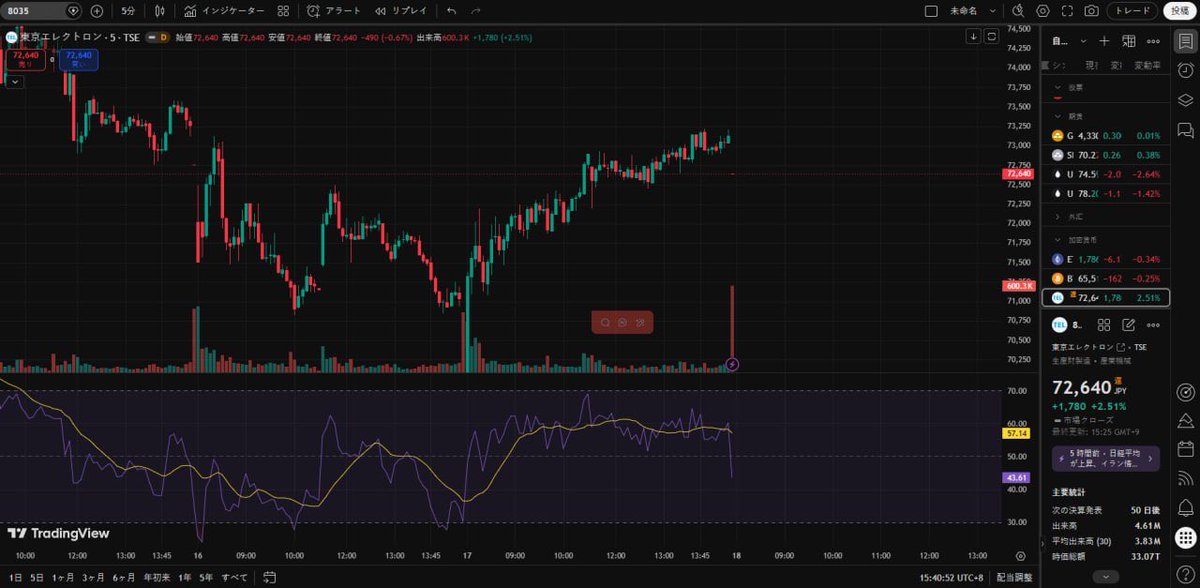Select the oil row showing -2.64%
The height and width of the screenshot is (588, 1200).
click(x=1106, y=174)
